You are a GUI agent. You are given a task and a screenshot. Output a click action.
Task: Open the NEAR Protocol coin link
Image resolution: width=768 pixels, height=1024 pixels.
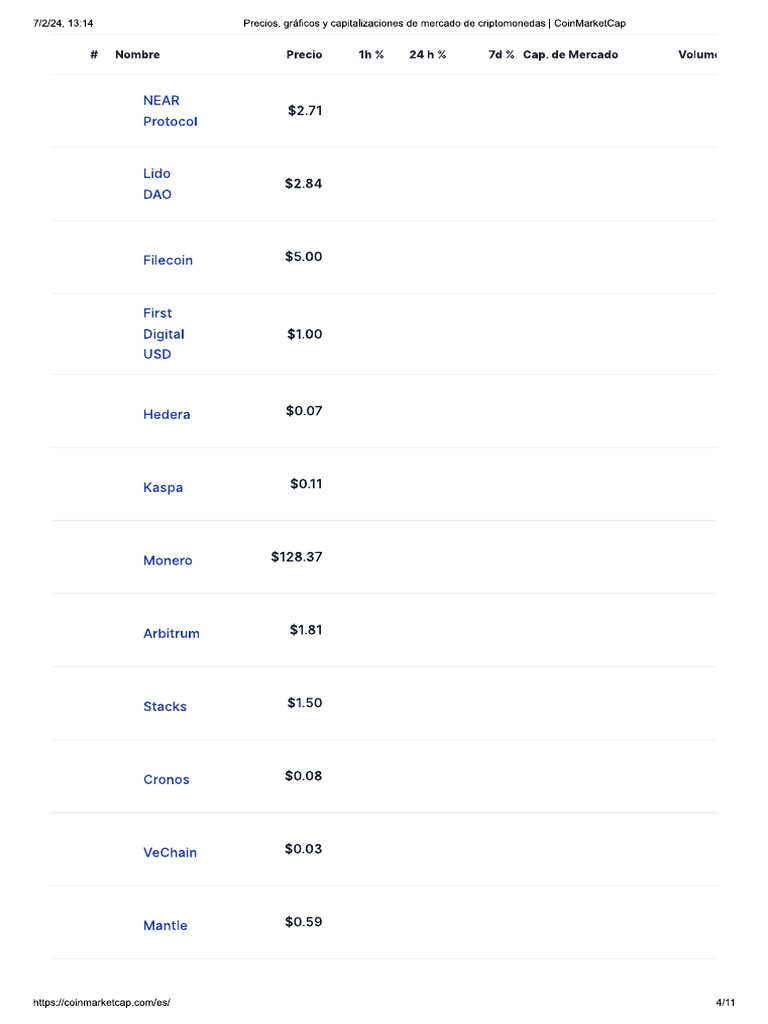pos(170,111)
